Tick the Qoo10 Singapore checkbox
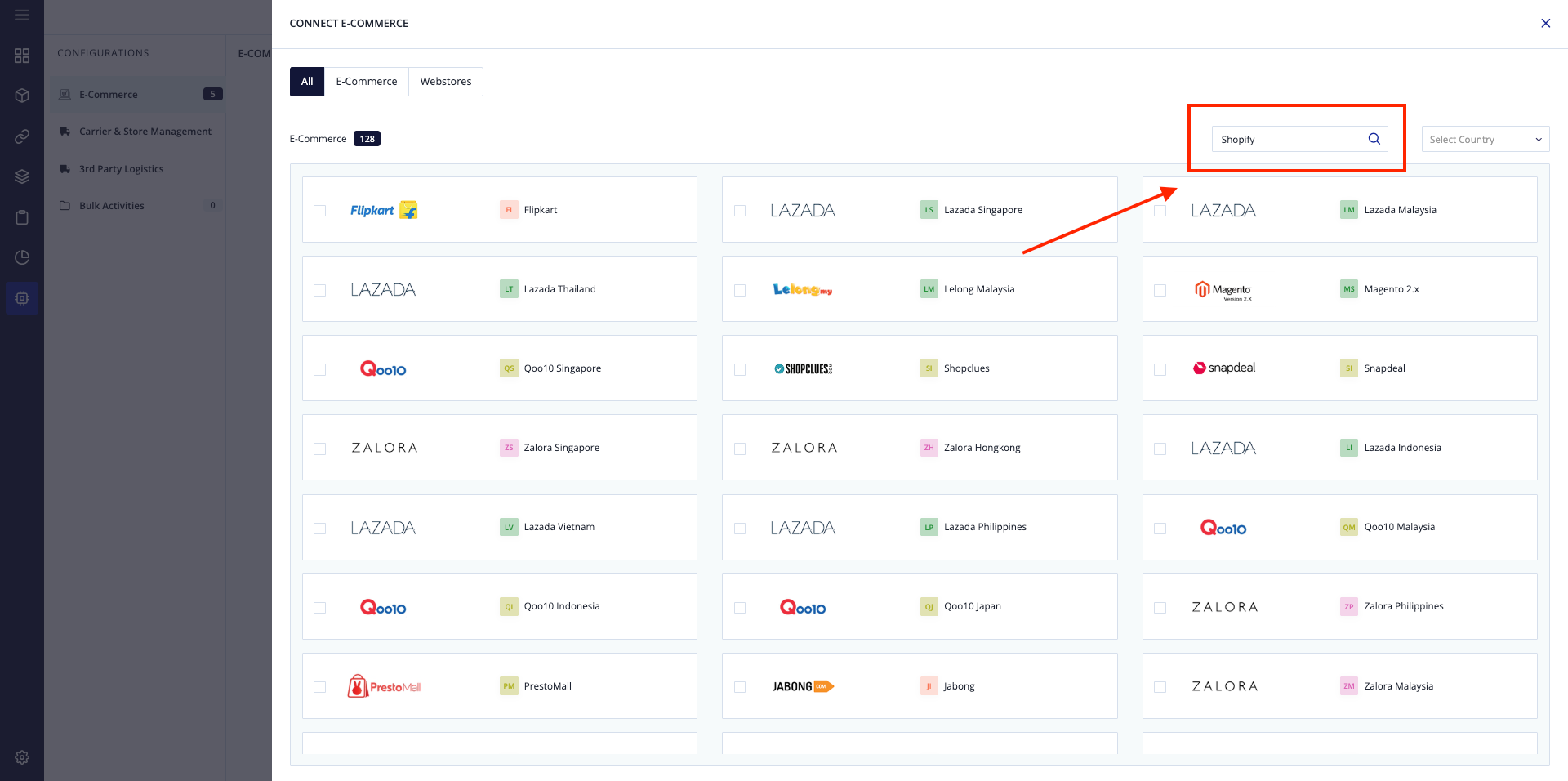This screenshot has height=781, width=1568. 320,369
